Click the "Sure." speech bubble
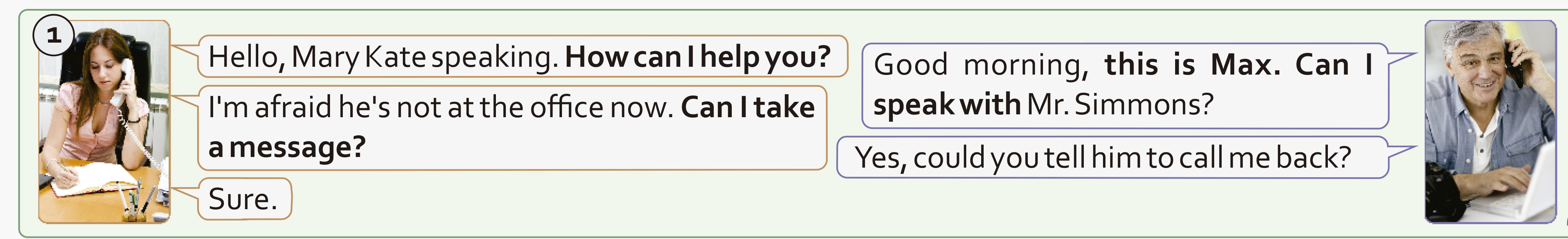1568x239 pixels. 243,199
